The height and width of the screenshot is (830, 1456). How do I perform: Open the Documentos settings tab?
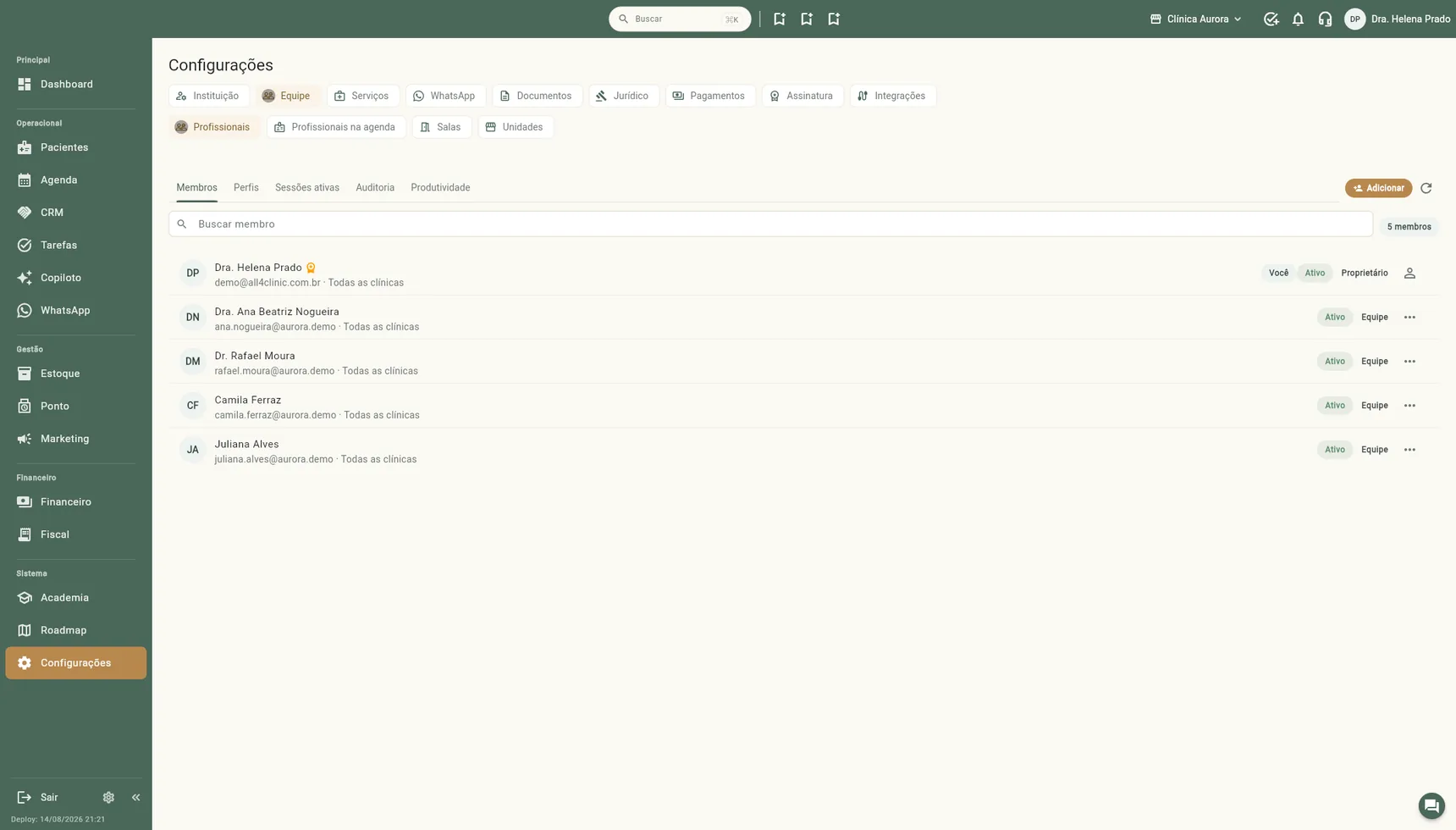[x=537, y=96]
